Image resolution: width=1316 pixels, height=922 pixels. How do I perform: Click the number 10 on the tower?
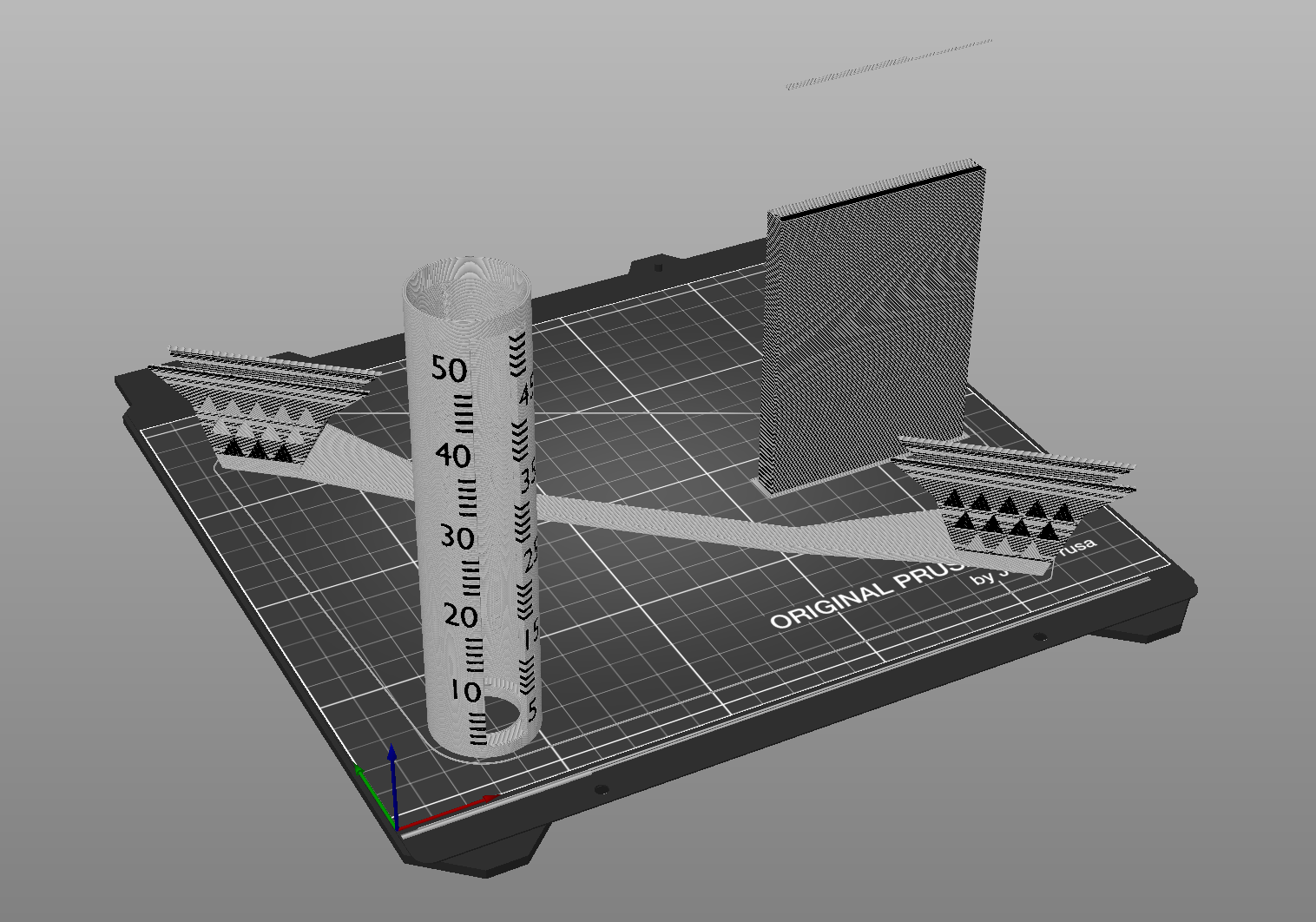[x=464, y=692]
